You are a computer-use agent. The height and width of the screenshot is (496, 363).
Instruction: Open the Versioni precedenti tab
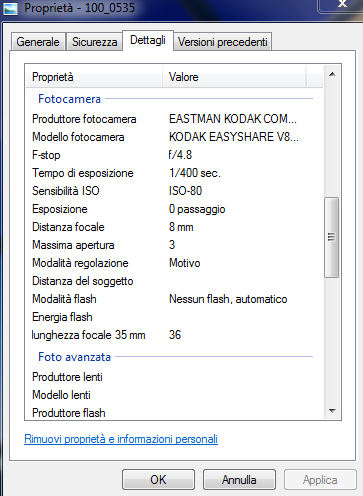(x=223, y=42)
